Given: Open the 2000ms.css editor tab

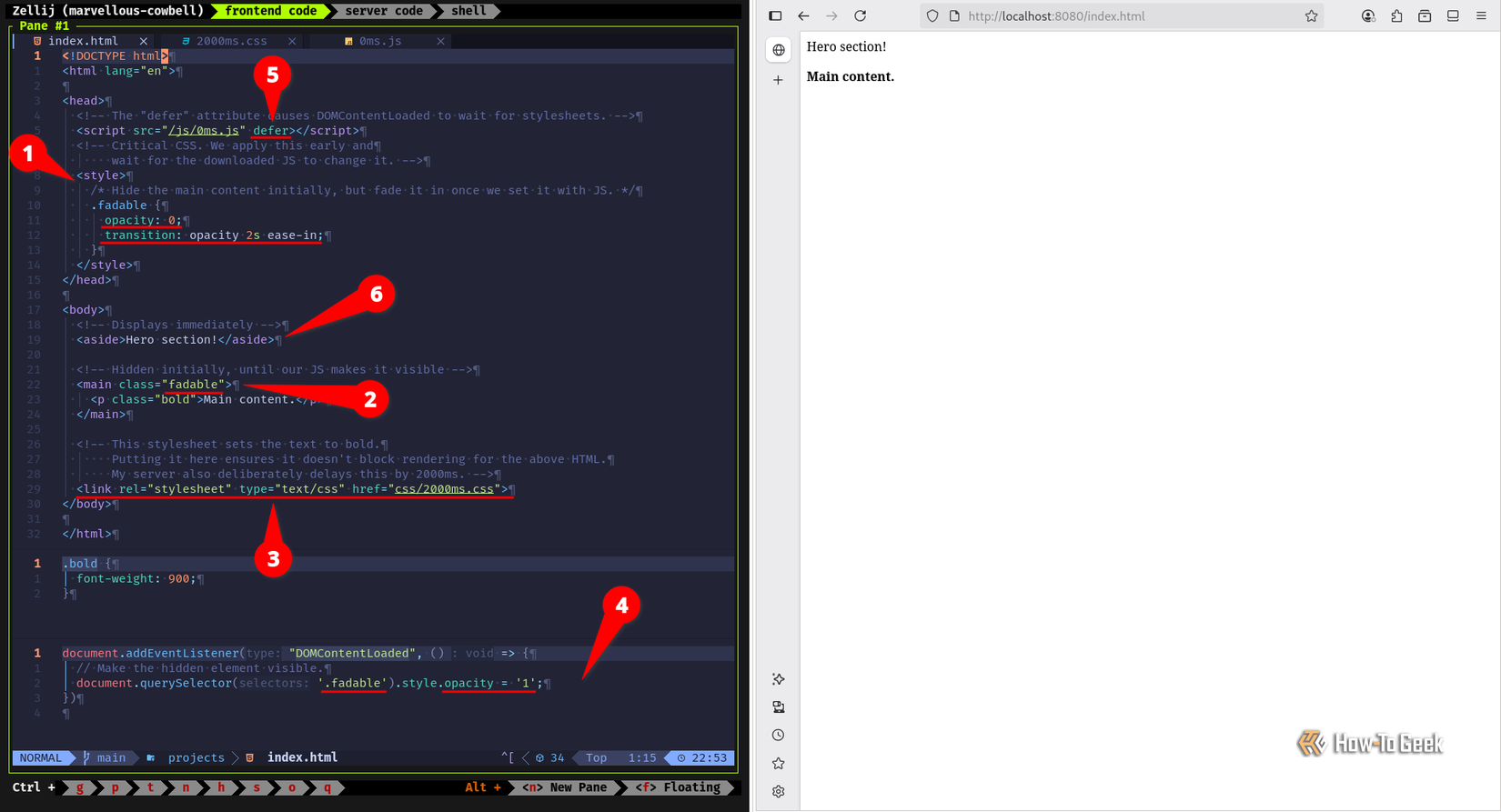Looking at the screenshot, I should point(231,41).
